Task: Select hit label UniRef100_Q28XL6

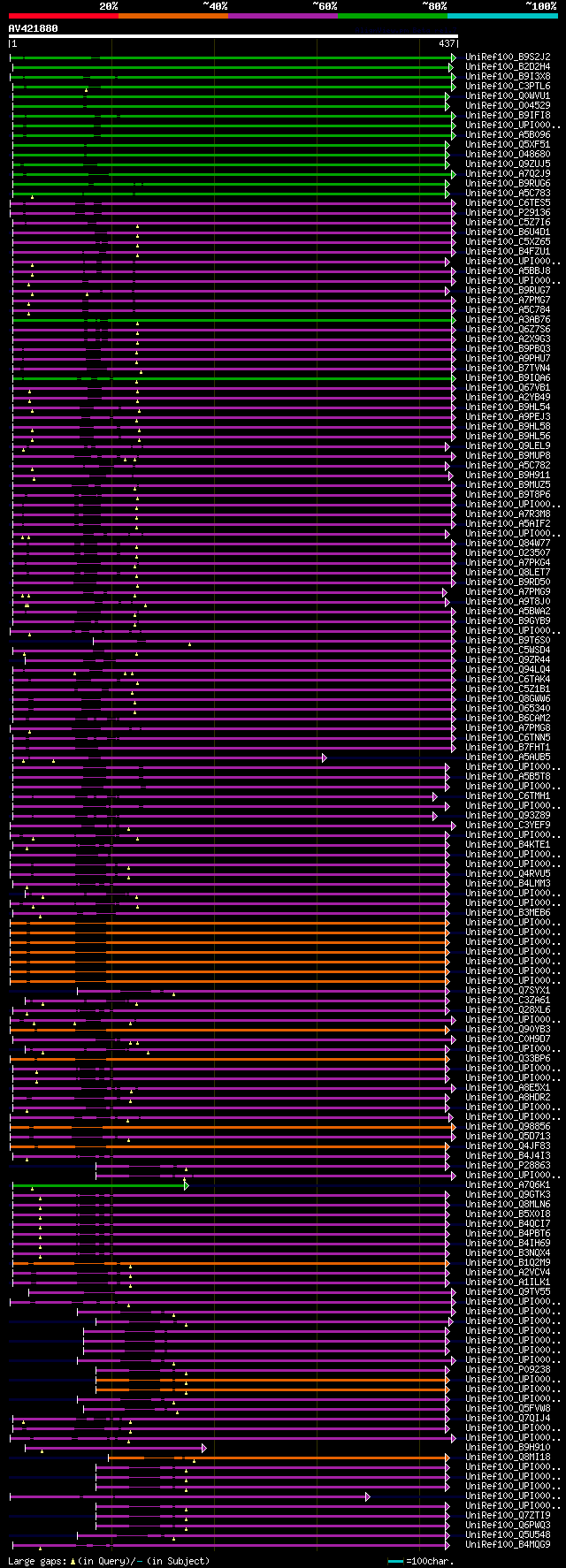Action: (508, 1009)
